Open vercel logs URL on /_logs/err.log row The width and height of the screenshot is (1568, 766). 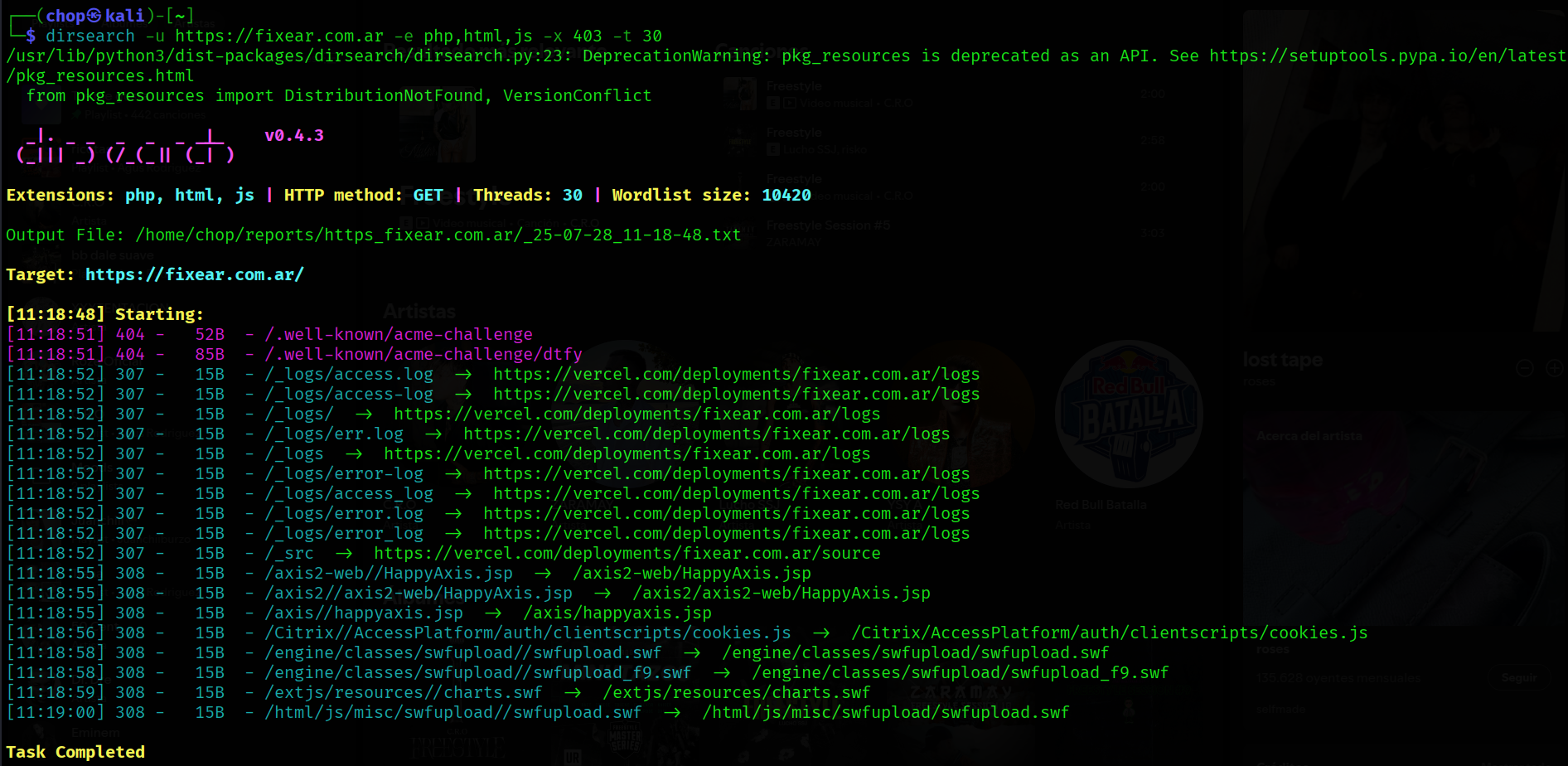(x=706, y=434)
